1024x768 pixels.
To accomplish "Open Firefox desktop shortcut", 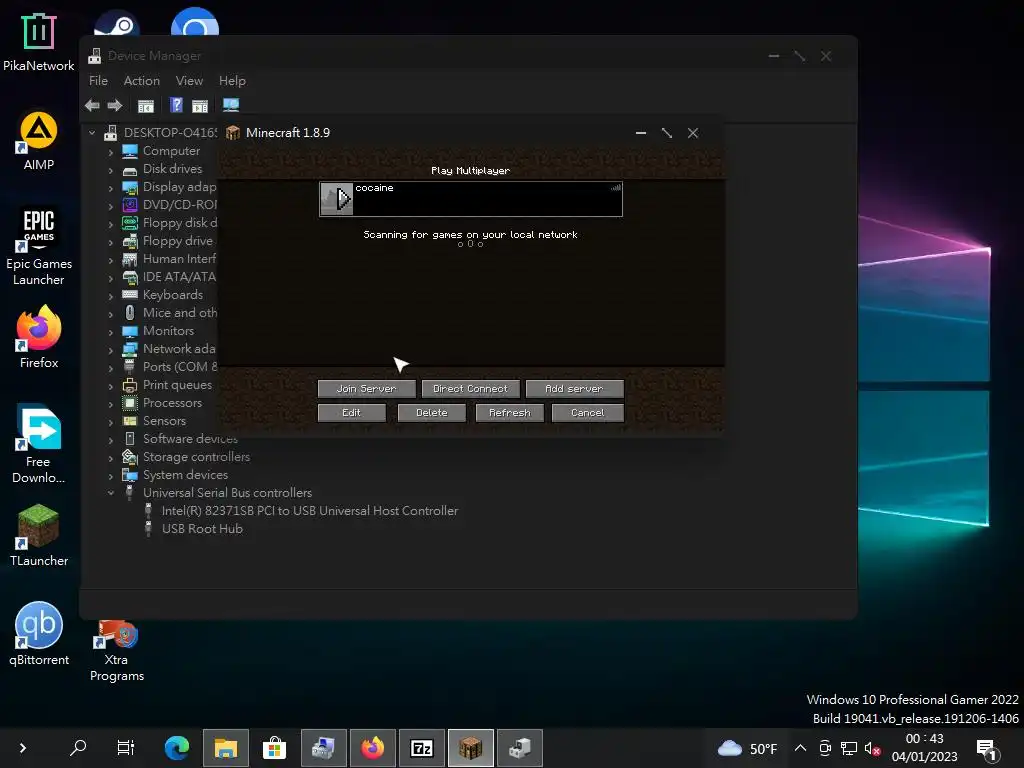I will tap(39, 338).
